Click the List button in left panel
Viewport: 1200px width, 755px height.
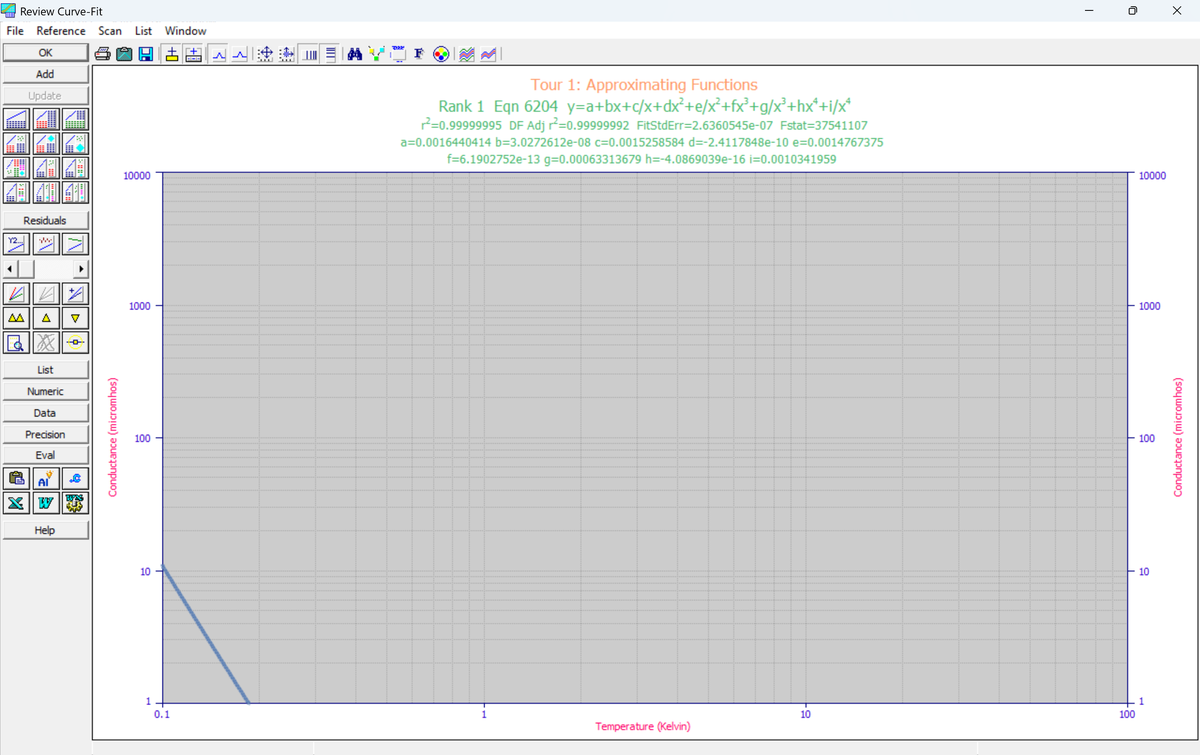46,370
